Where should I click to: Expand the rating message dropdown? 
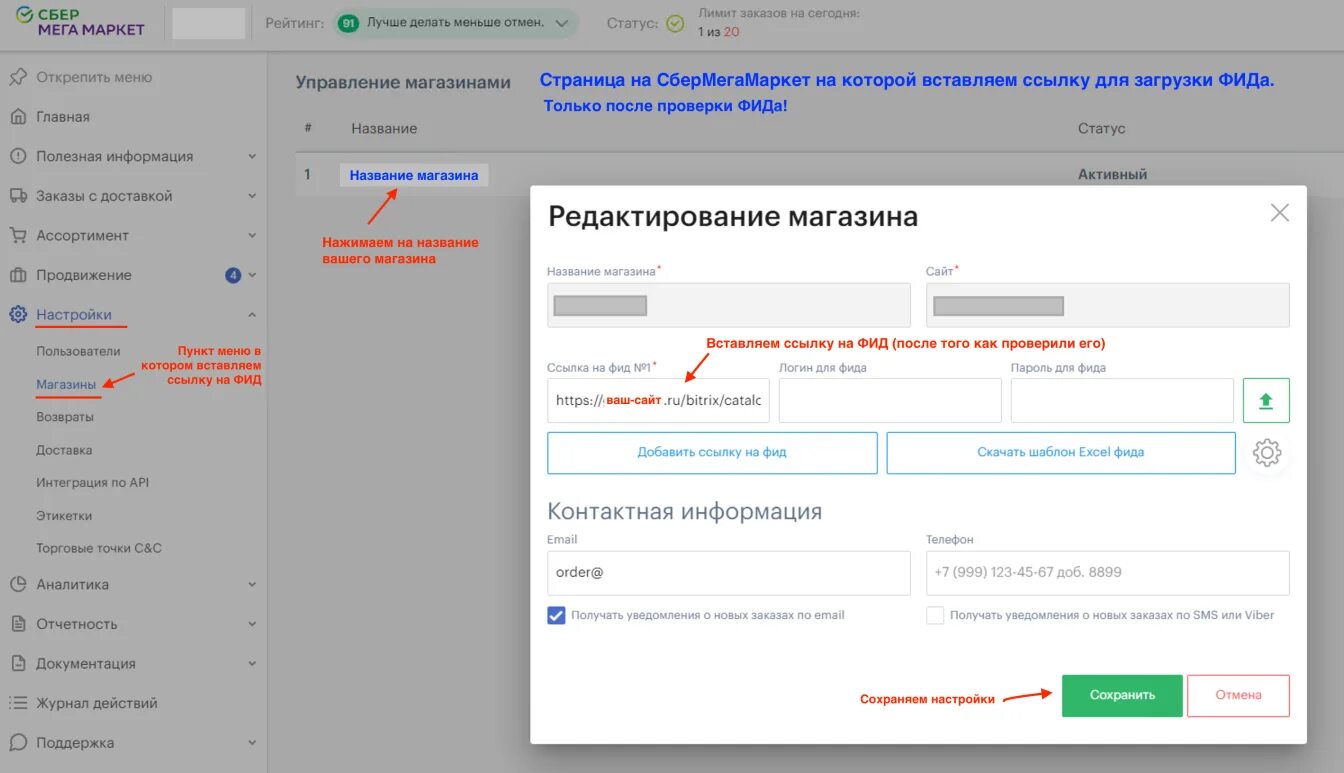(x=561, y=23)
